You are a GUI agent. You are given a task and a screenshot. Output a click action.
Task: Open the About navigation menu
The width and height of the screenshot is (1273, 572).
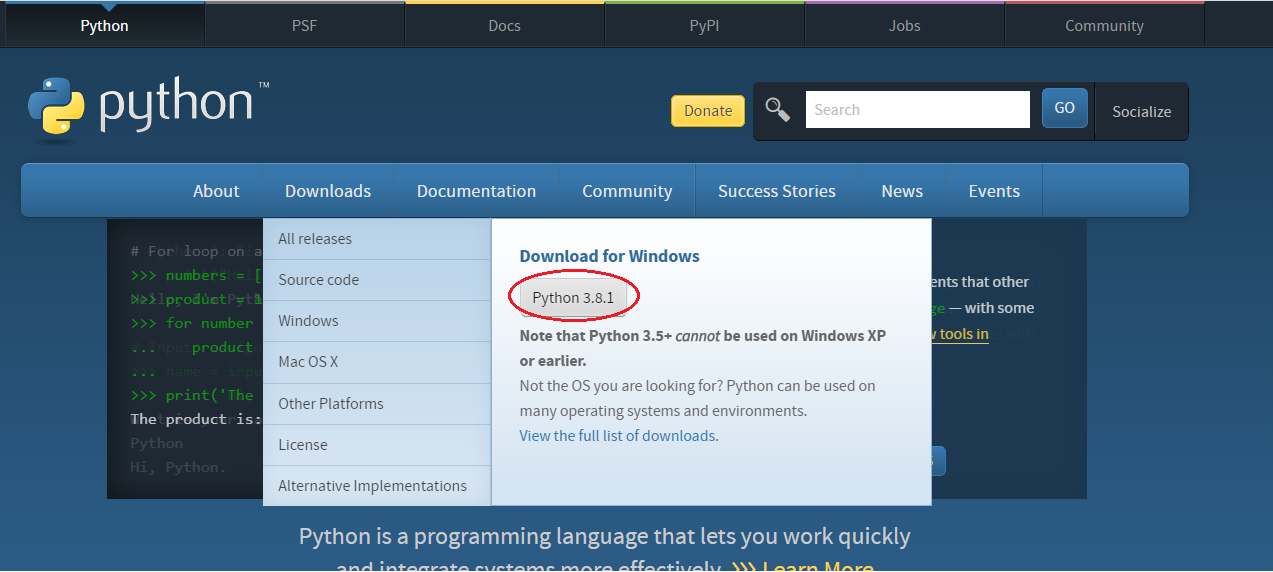tap(216, 191)
